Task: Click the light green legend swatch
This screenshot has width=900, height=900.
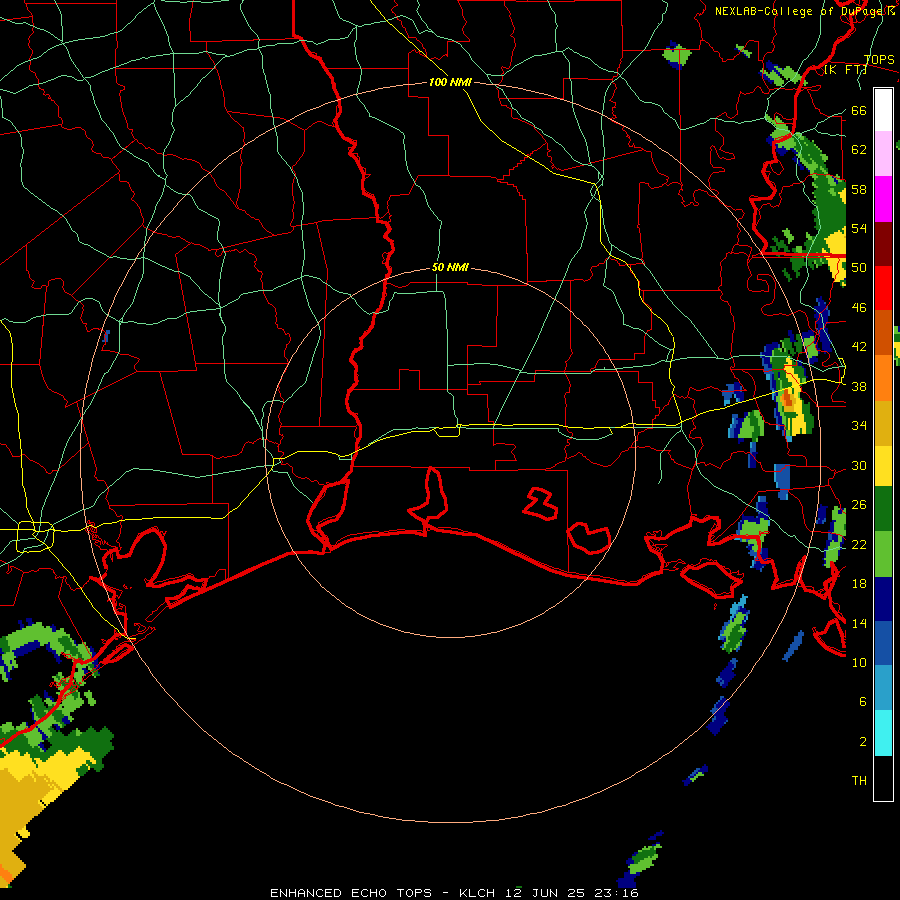Action: 883,554
